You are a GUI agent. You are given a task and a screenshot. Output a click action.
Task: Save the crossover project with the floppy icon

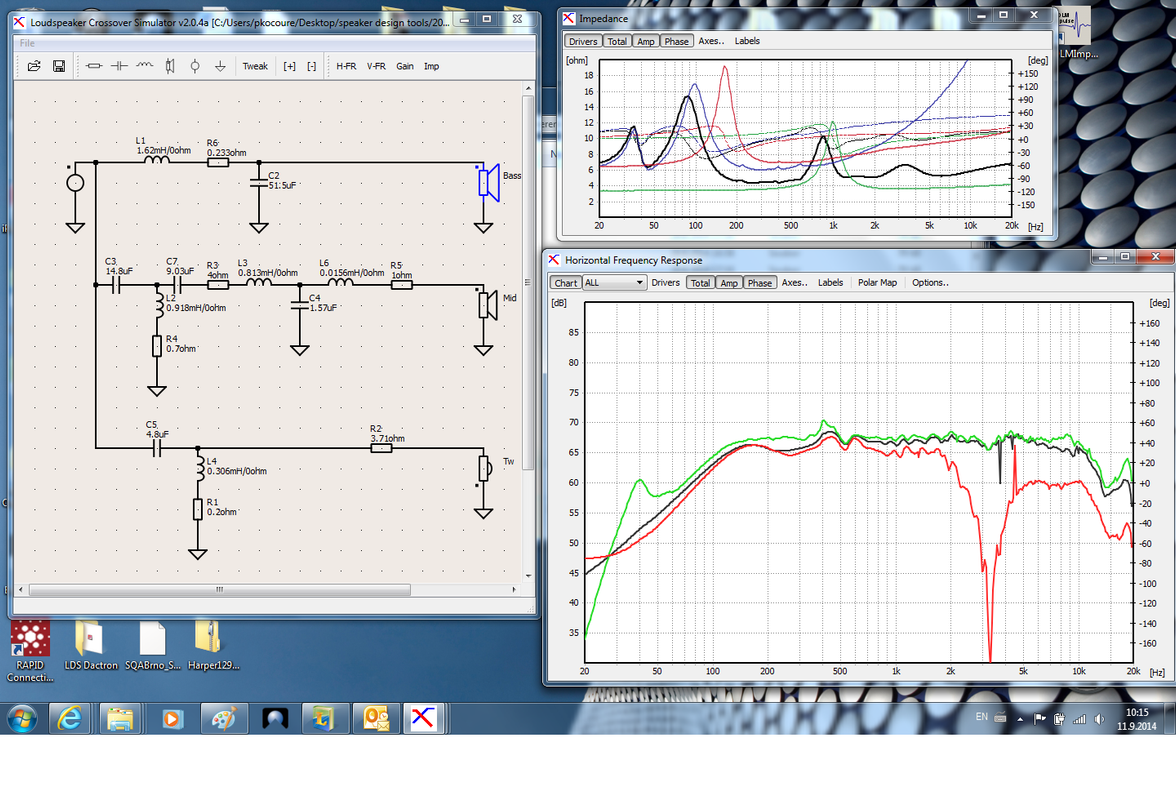click(58, 66)
